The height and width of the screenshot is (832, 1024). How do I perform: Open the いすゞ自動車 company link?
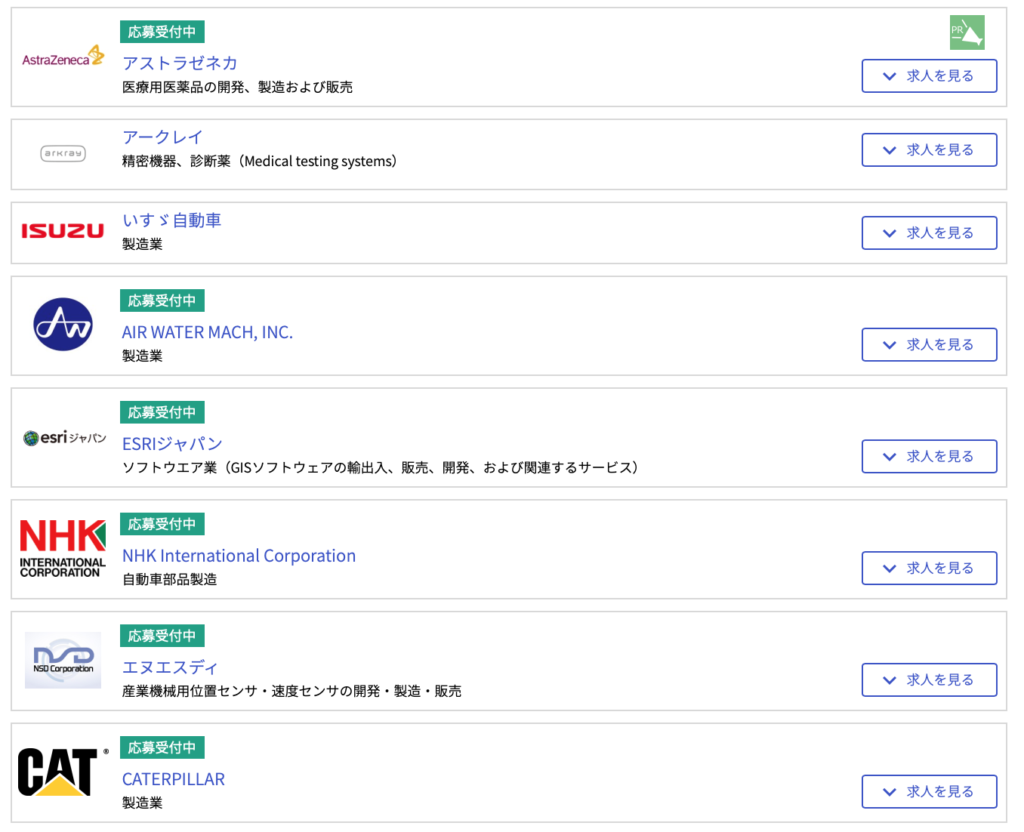[x=172, y=220]
